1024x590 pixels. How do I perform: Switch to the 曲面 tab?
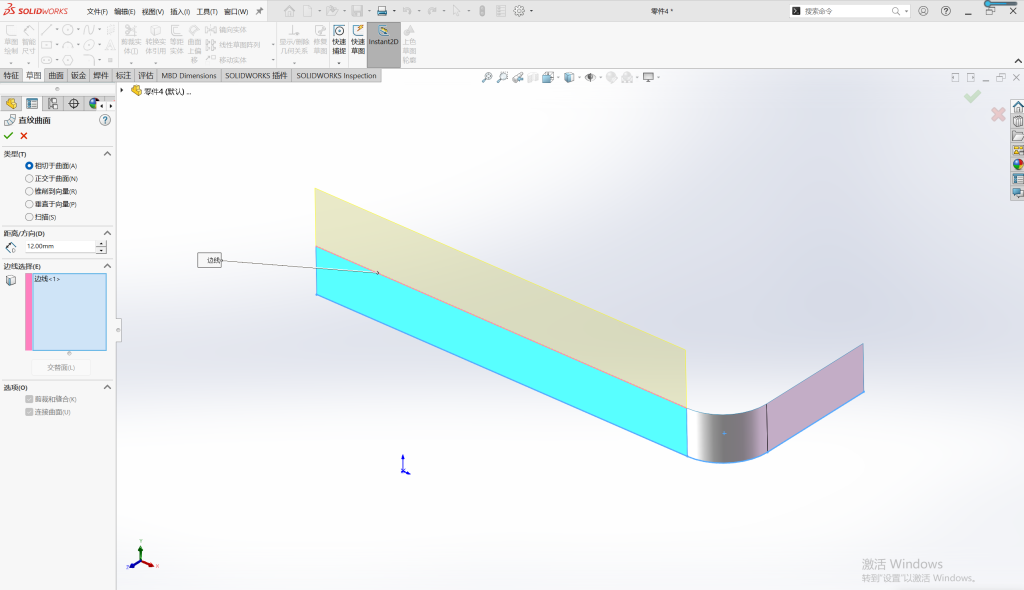pos(56,76)
